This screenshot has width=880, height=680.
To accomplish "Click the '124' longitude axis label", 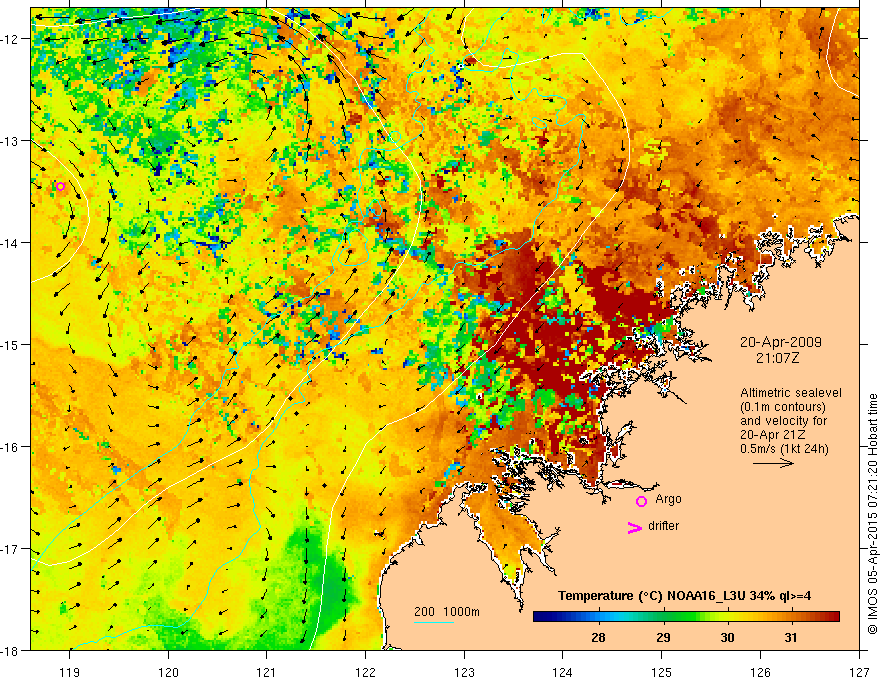I will (563, 672).
